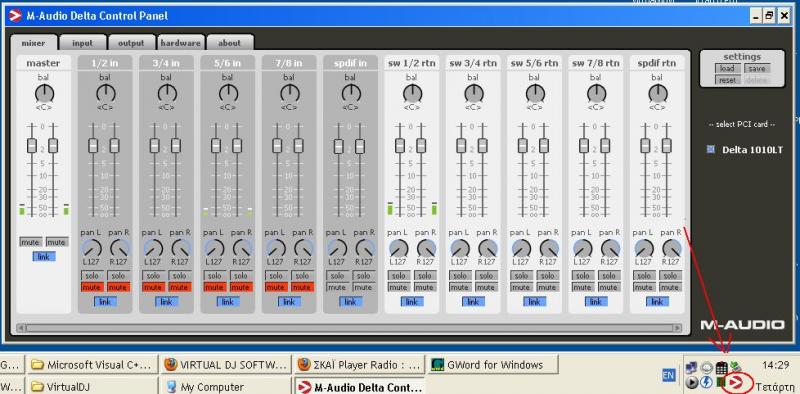This screenshot has height=394, width=800.
Task: Click the pan R knob on spdif rtn
Action: pyautogui.click(x=671, y=249)
